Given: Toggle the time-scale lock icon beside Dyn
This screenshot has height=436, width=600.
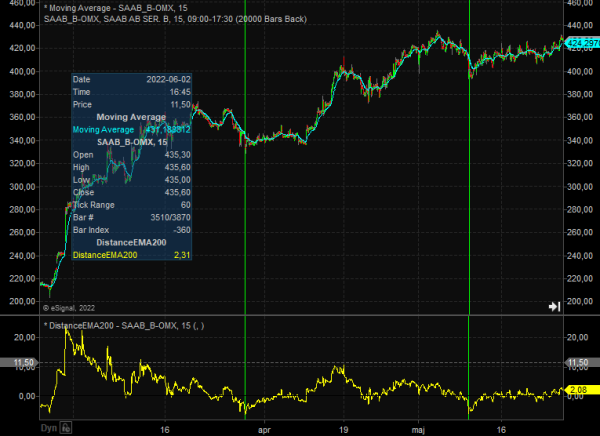Looking at the screenshot, I should click(x=66, y=428).
